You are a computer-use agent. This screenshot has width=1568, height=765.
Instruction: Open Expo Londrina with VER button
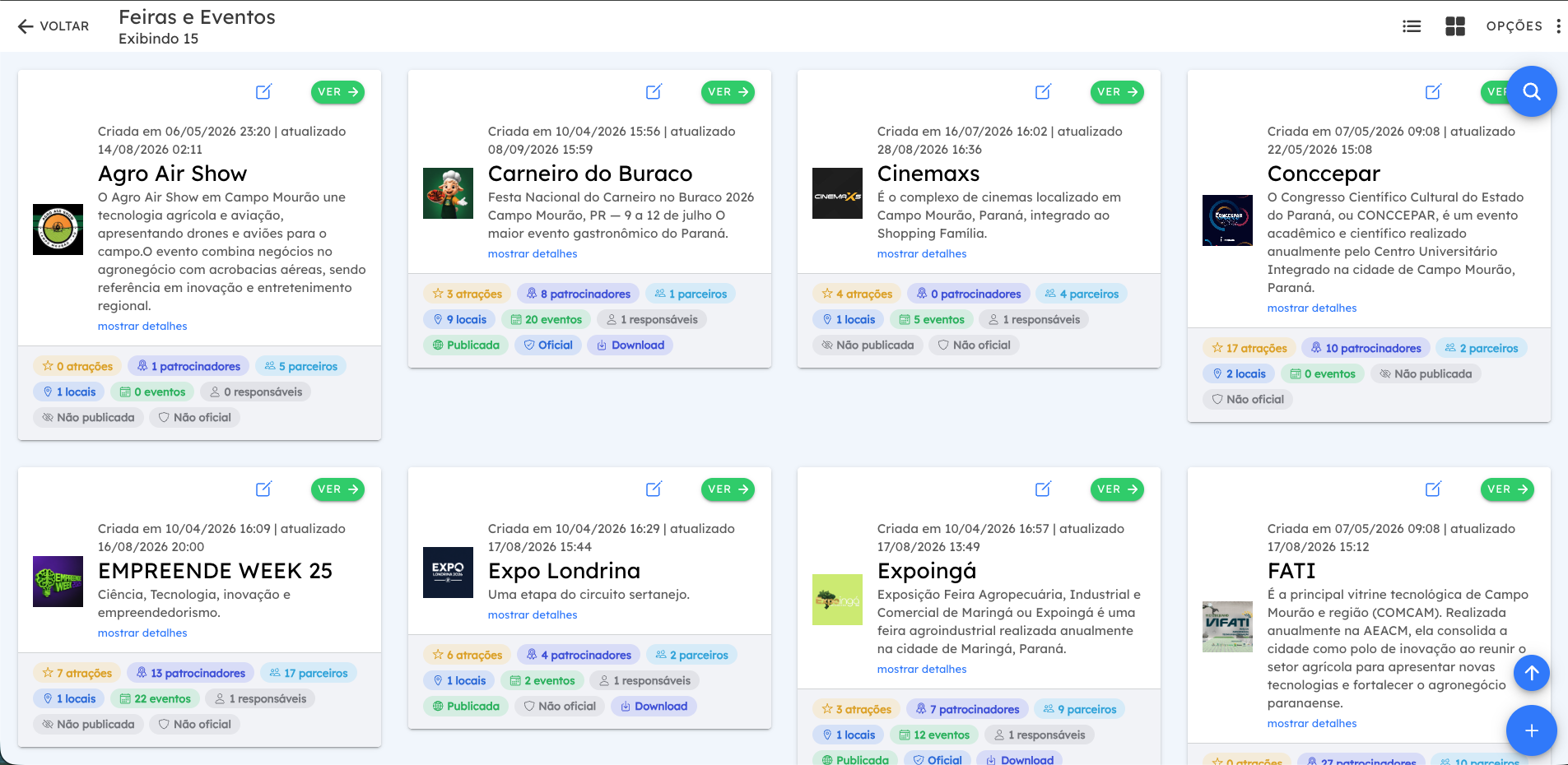728,489
